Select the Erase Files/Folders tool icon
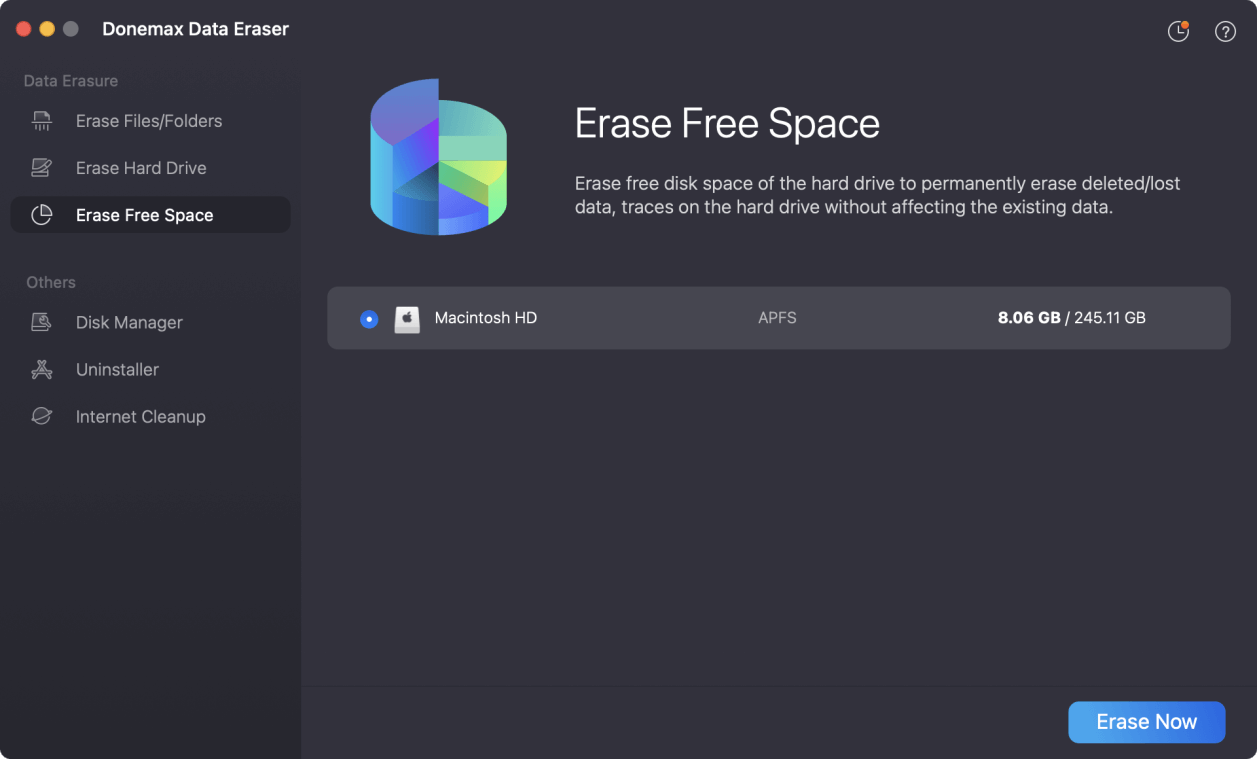 (x=40, y=120)
